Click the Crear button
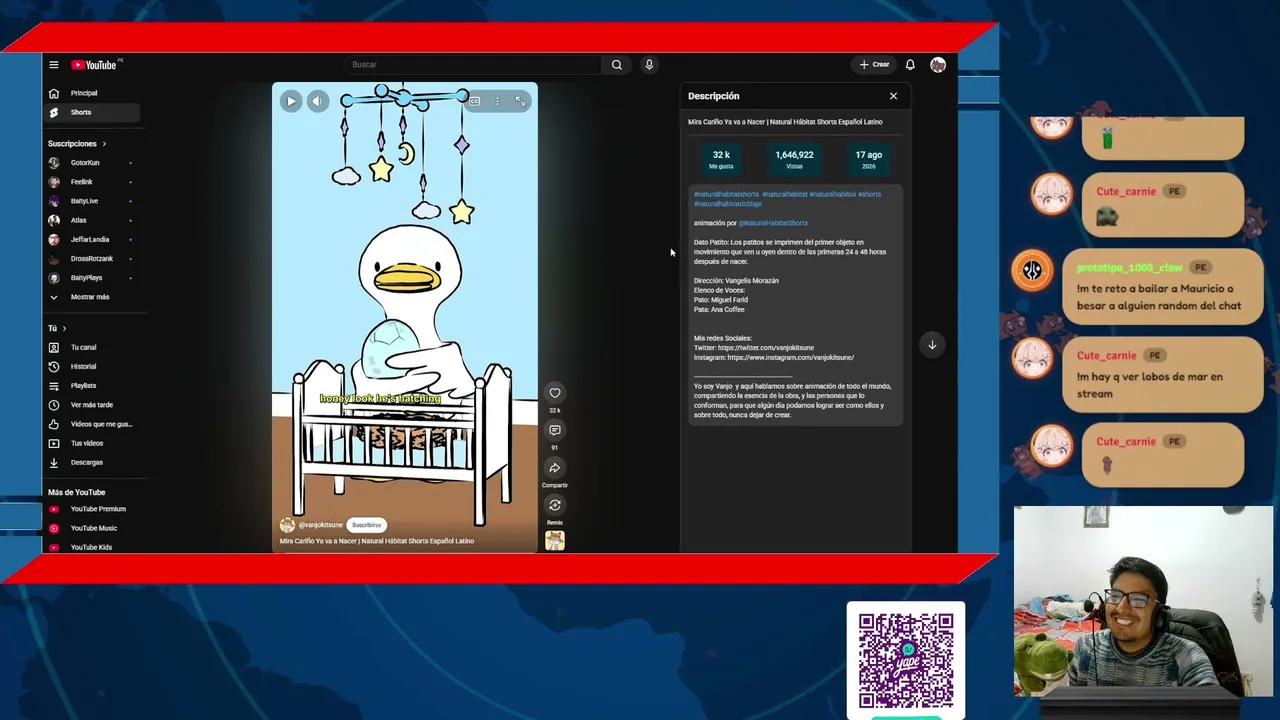 874,65
